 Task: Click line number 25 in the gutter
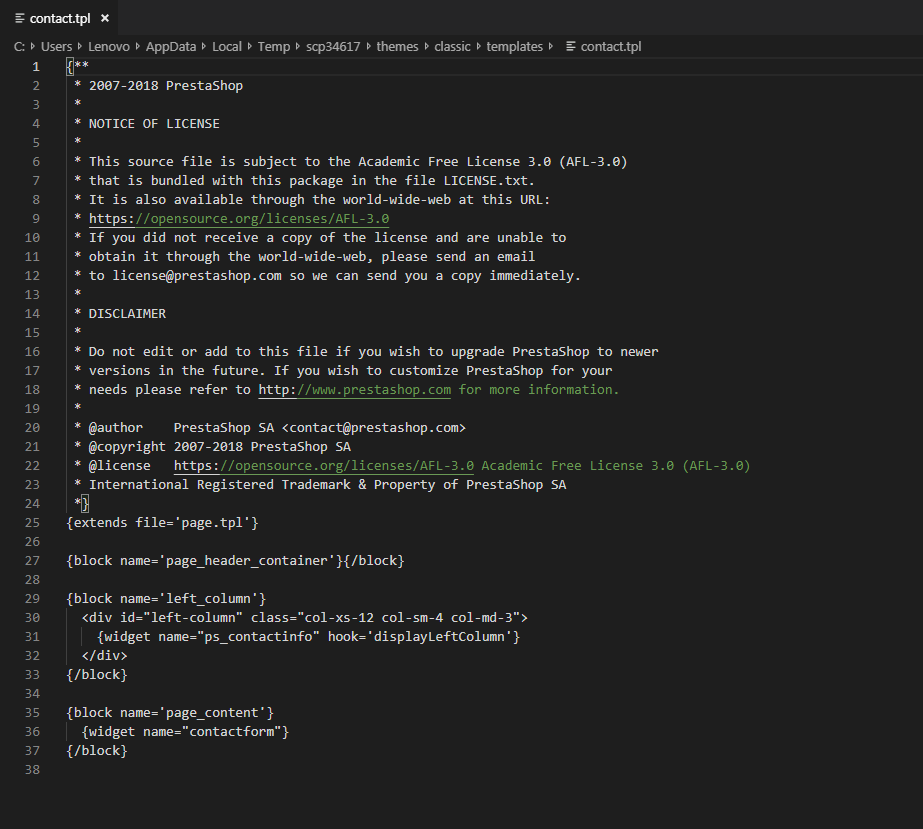(32, 523)
